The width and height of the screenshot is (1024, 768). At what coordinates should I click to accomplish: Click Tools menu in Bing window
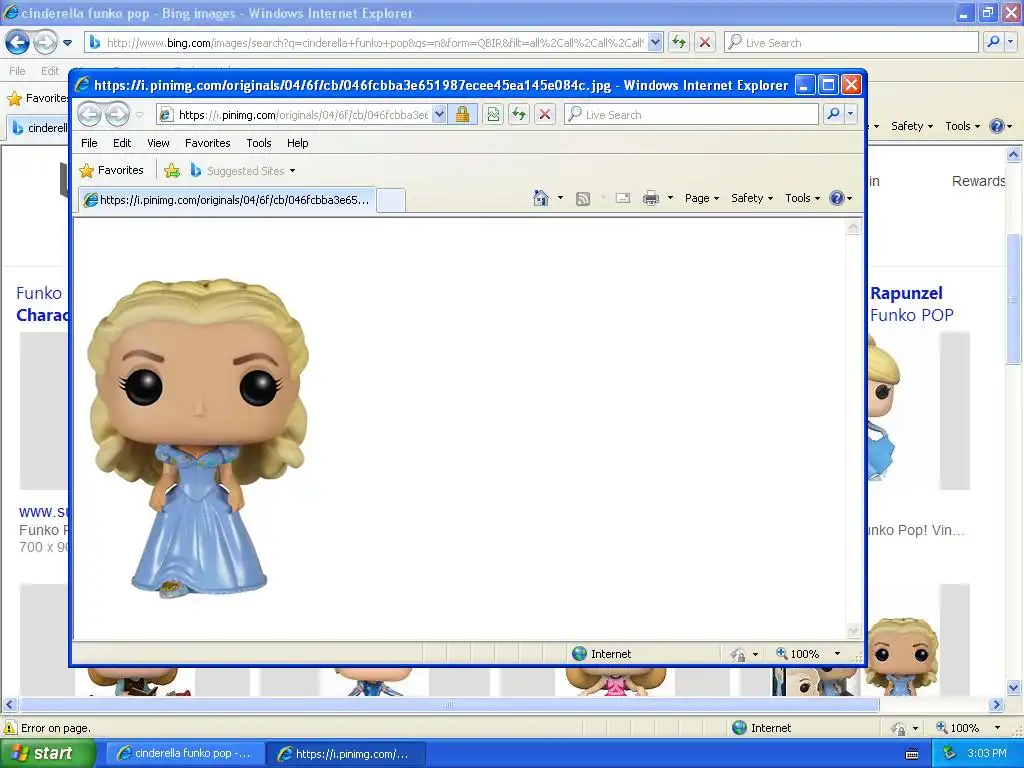tap(963, 126)
